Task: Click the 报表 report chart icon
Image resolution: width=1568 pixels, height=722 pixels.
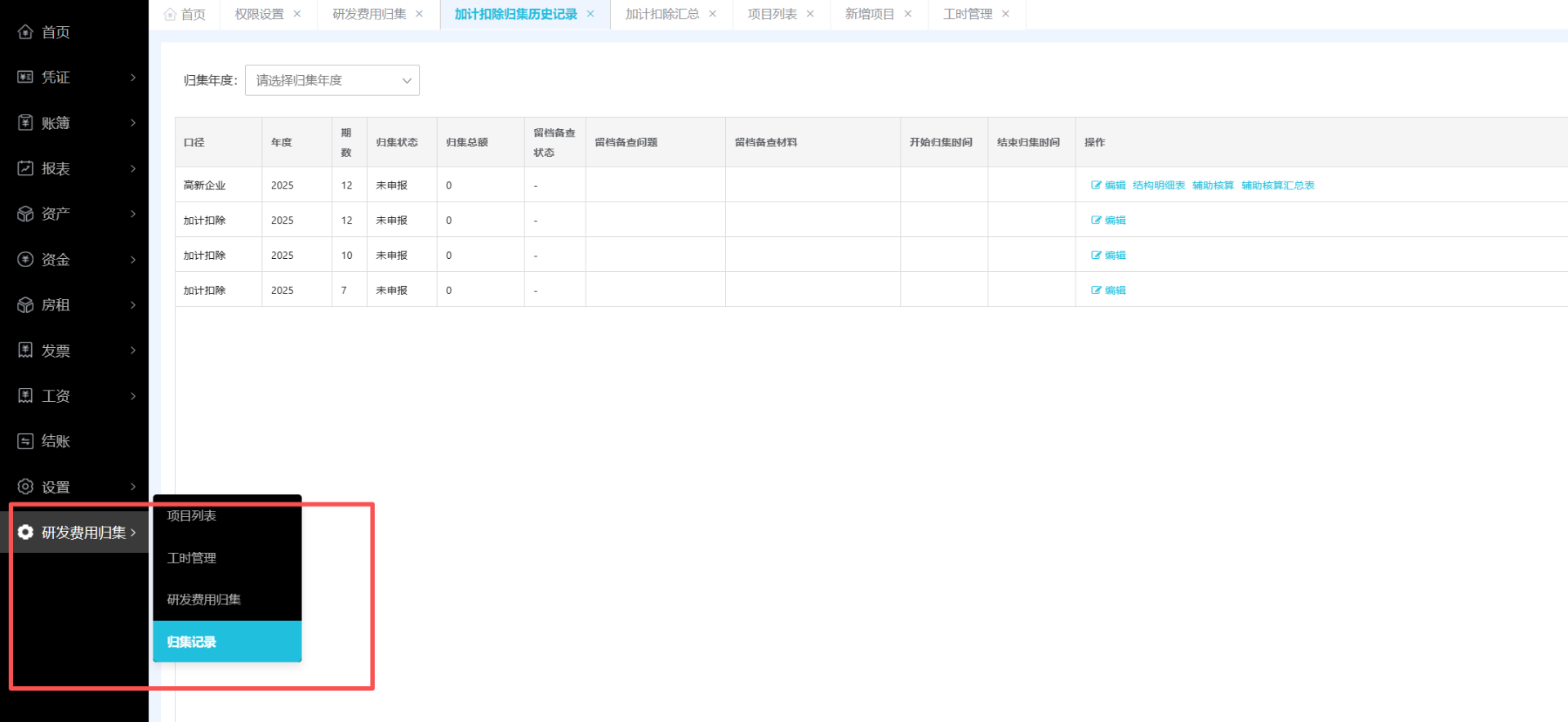Action: tap(25, 168)
